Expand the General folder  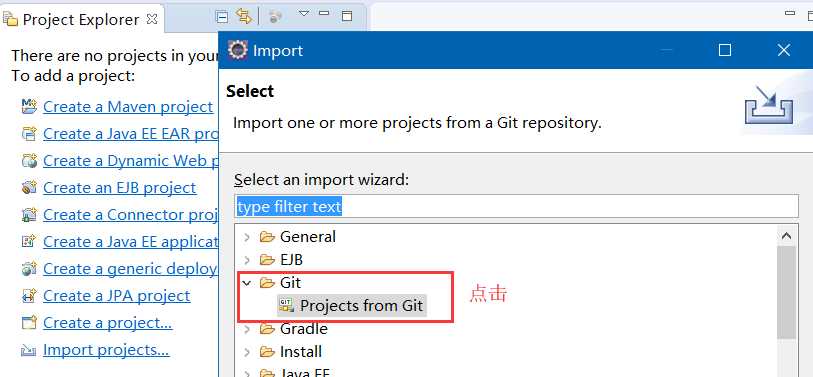[x=247, y=237]
